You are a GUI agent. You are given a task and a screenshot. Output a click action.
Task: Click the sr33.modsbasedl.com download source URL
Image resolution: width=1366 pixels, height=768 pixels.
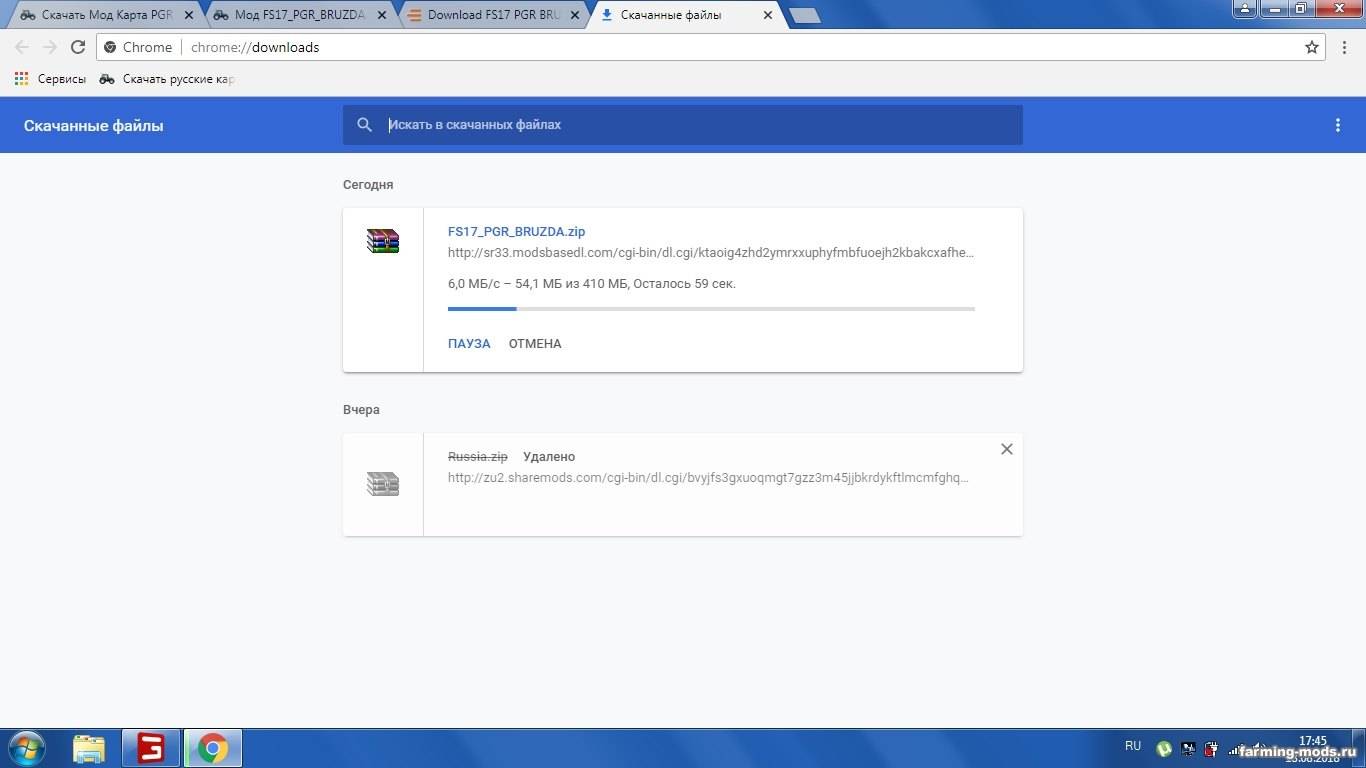pyautogui.click(x=710, y=253)
